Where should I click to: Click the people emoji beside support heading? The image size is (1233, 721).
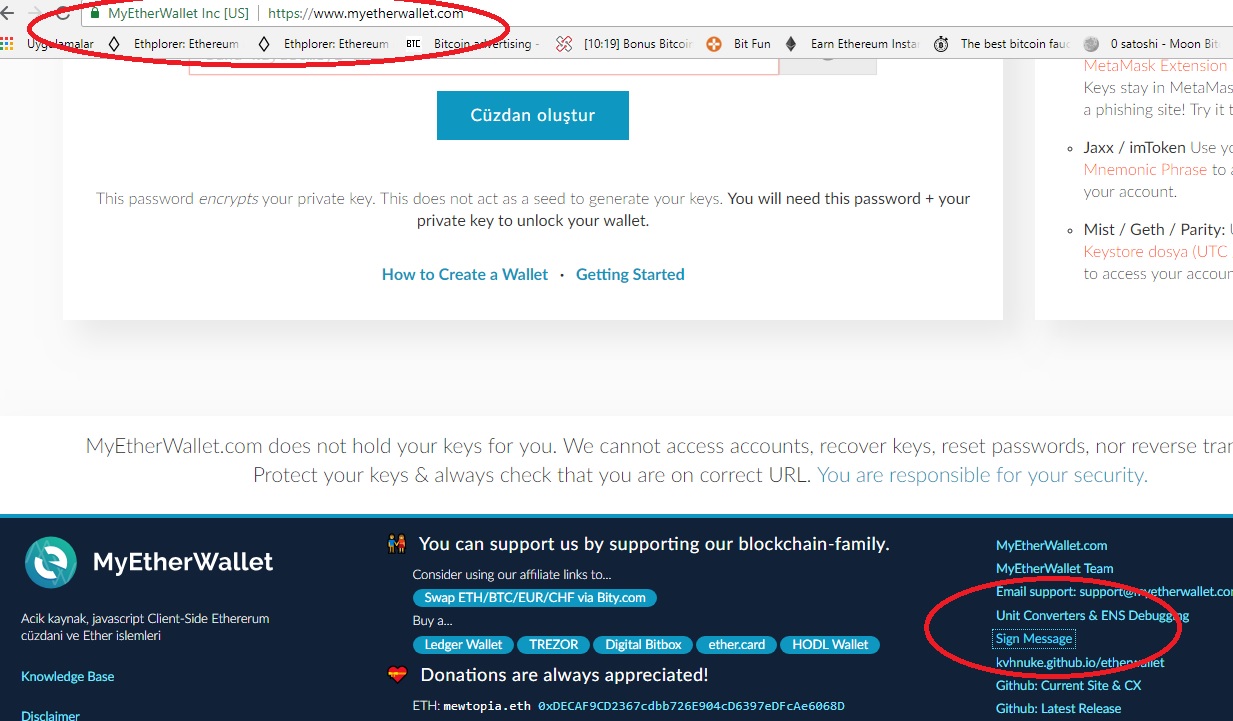coord(397,544)
